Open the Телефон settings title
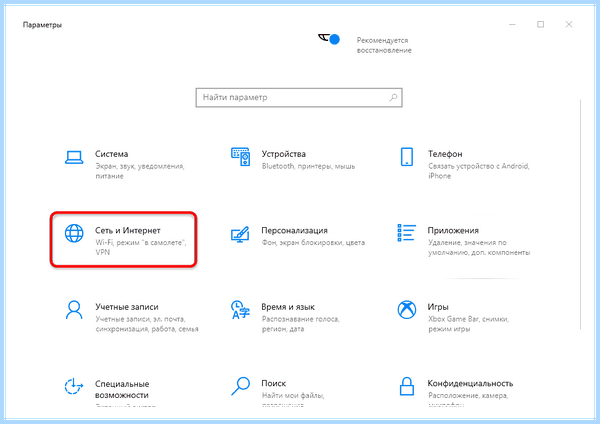The image size is (600, 424). tap(445, 154)
